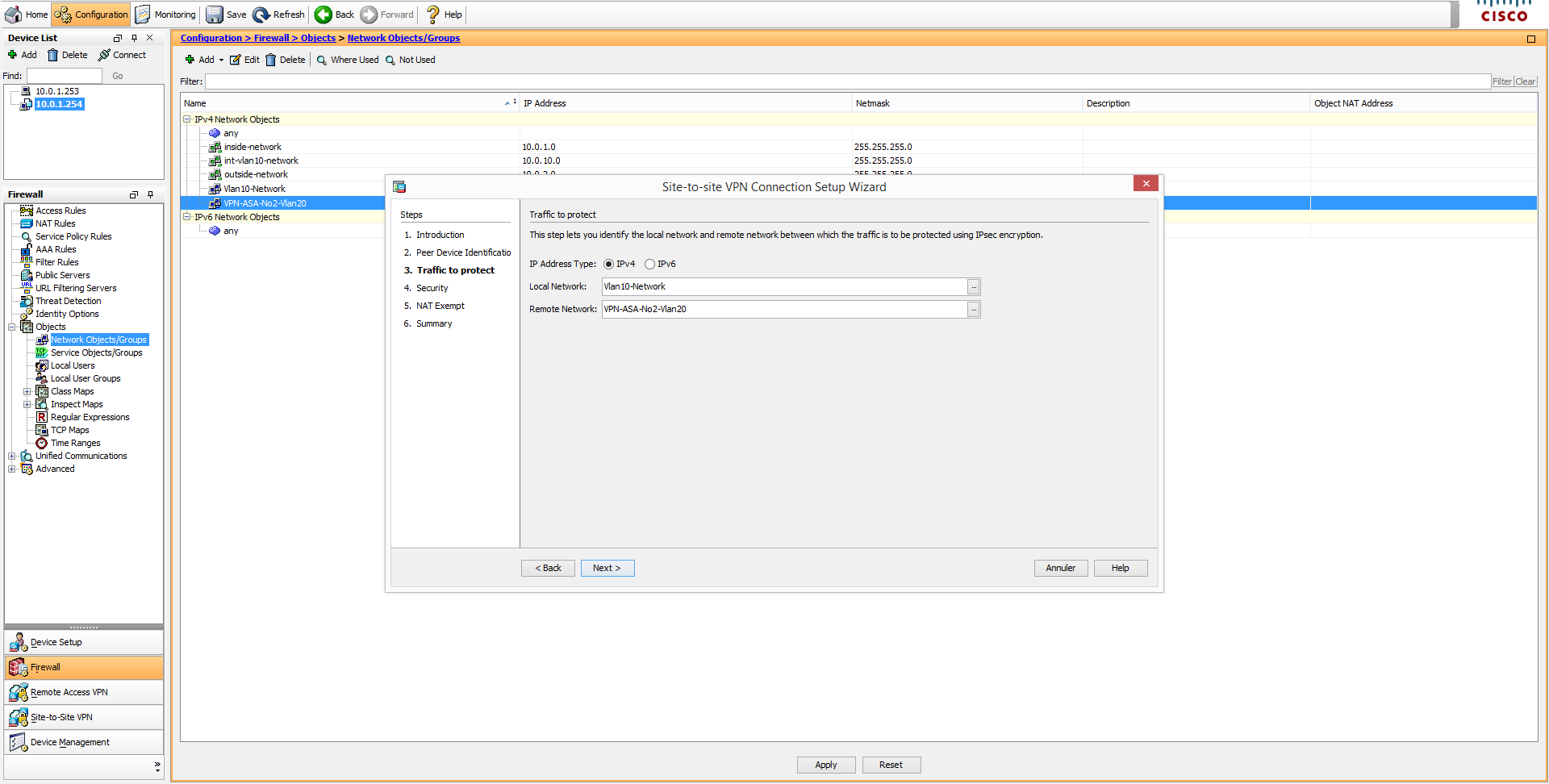The width and height of the screenshot is (1549, 784).
Task: Expand Class Maps node
Action: pos(27,391)
